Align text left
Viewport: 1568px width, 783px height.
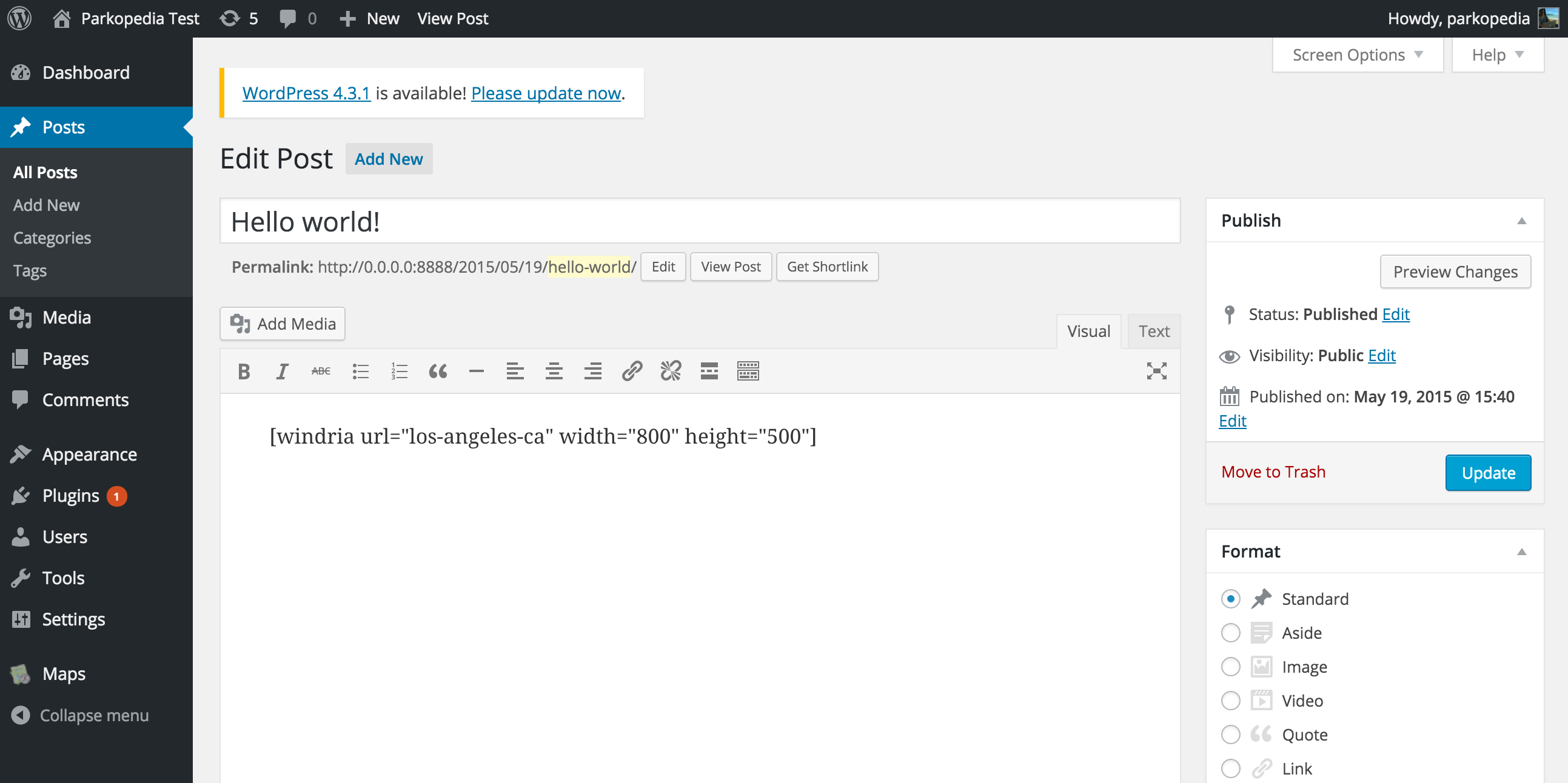coord(515,371)
